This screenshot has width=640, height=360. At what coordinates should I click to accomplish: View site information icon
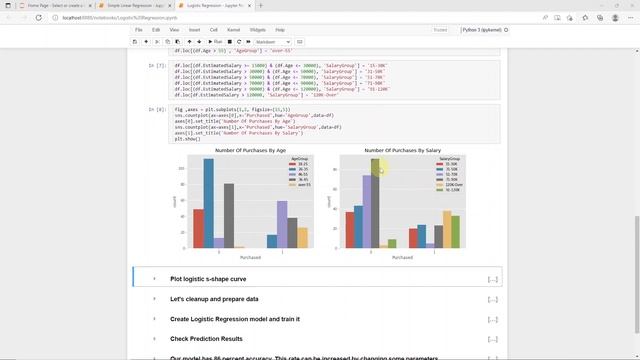coord(55,18)
